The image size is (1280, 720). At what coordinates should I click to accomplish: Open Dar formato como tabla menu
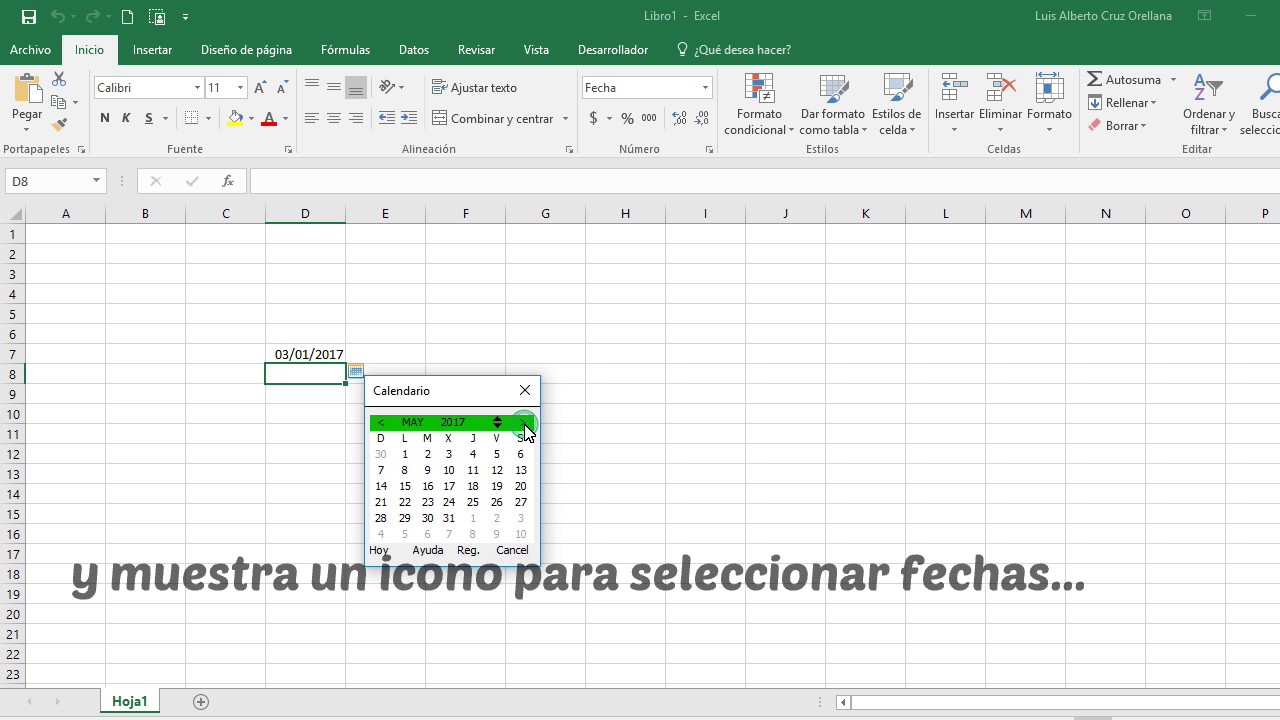tap(832, 104)
